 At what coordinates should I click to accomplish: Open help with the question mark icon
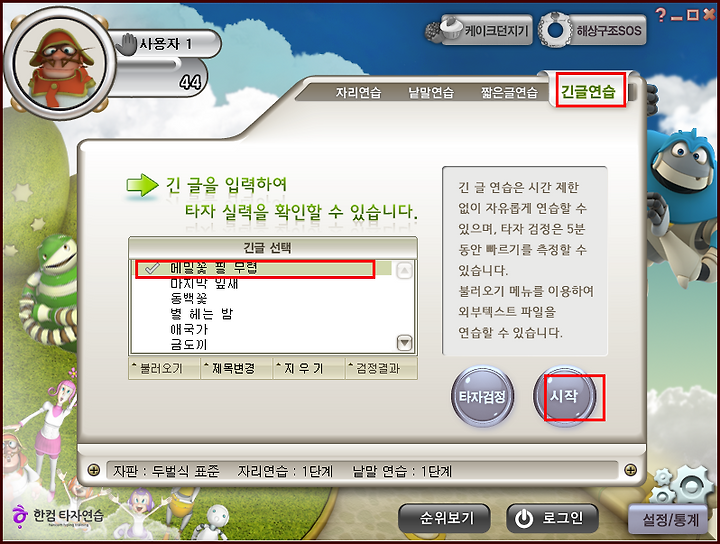pyautogui.click(x=660, y=15)
